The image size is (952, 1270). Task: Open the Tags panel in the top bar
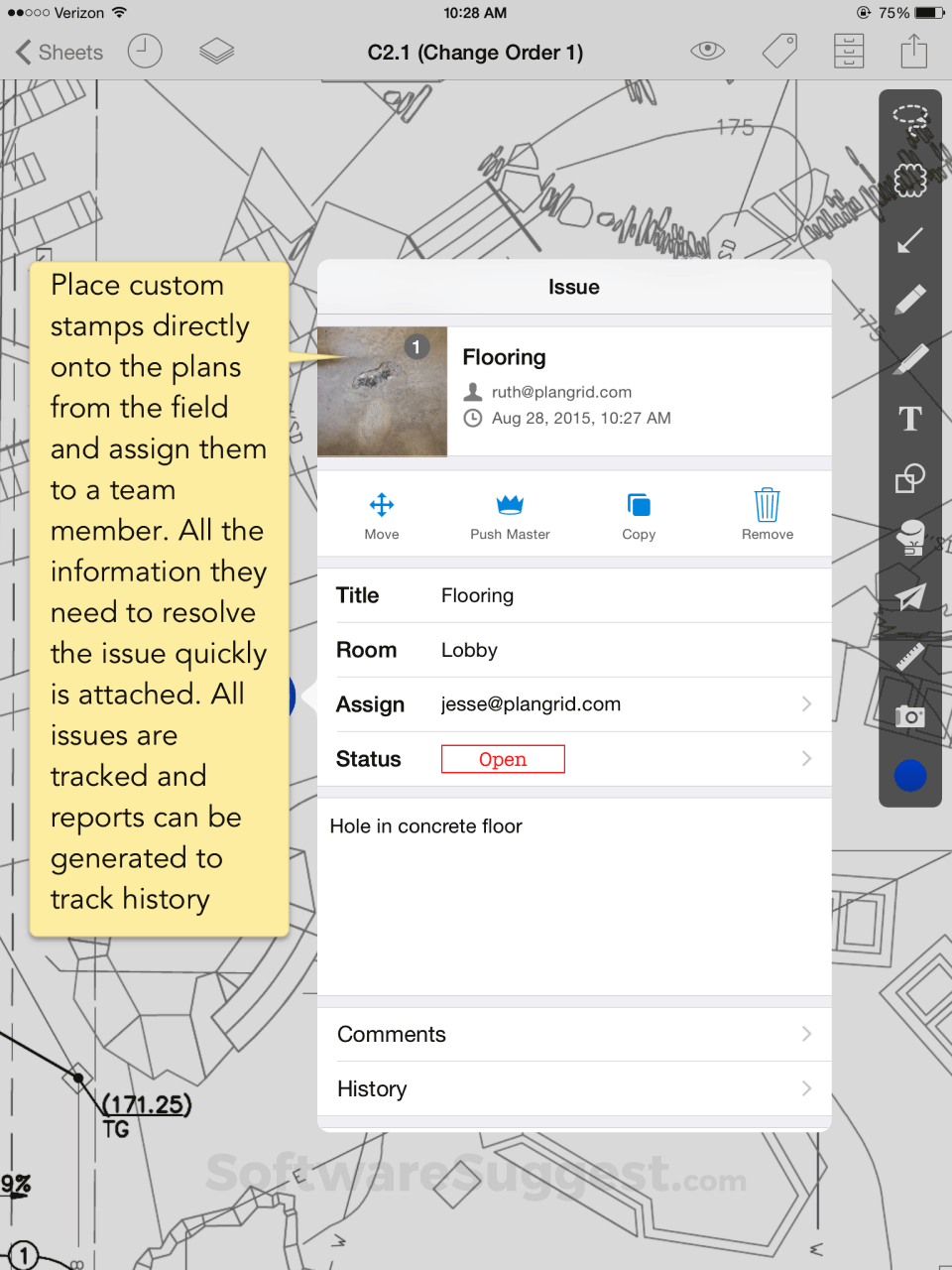[x=779, y=51]
